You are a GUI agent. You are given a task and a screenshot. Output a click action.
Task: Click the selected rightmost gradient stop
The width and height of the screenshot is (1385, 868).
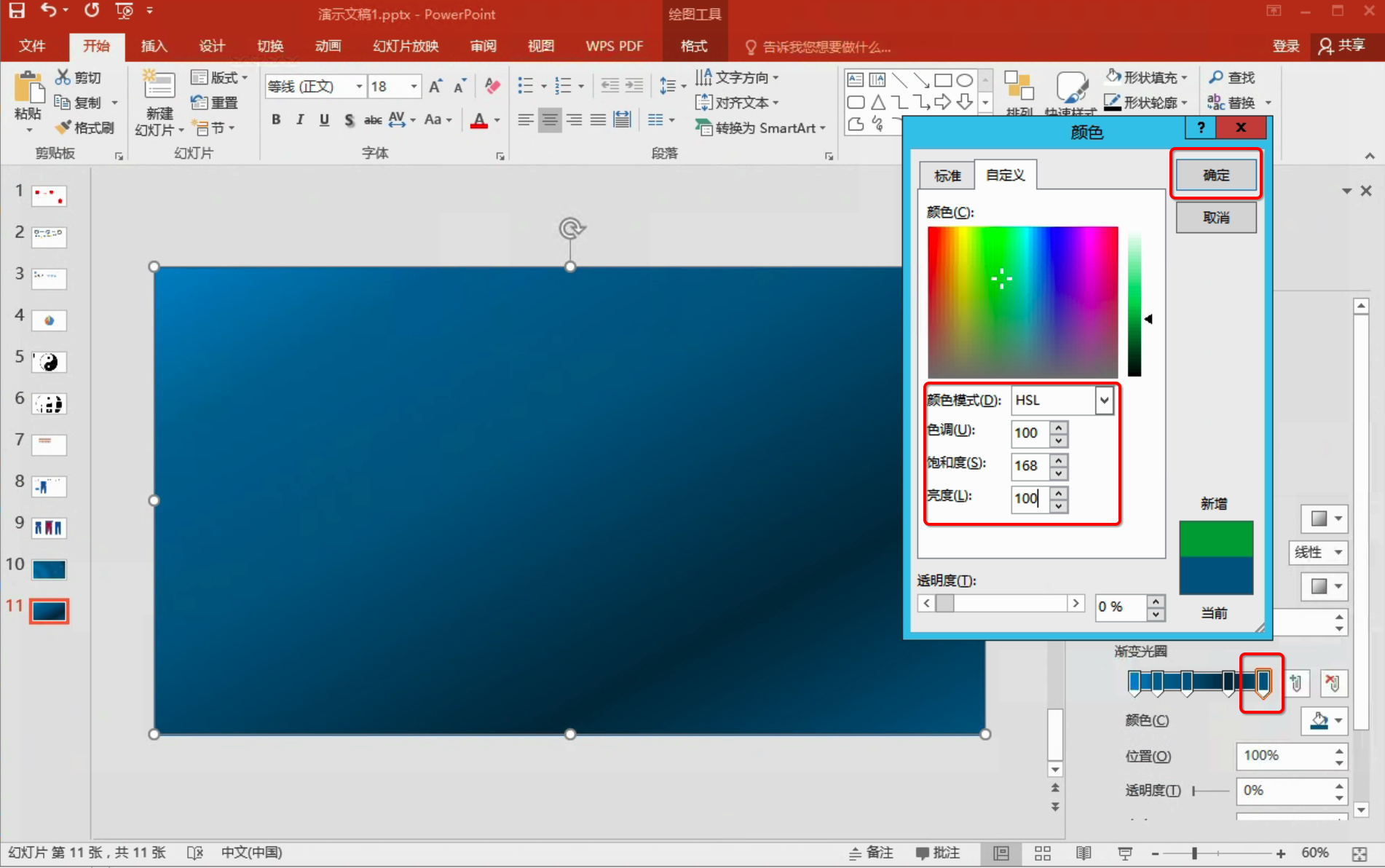tap(1263, 683)
